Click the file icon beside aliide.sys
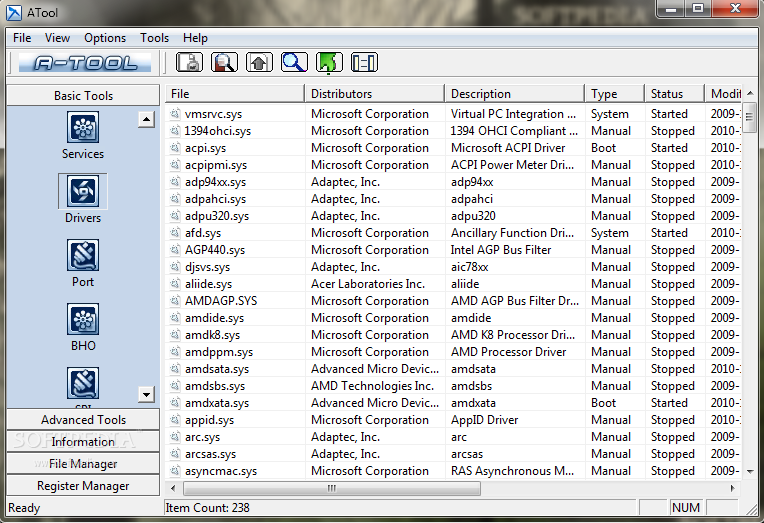The height and width of the screenshot is (523, 764). tap(174, 284)
